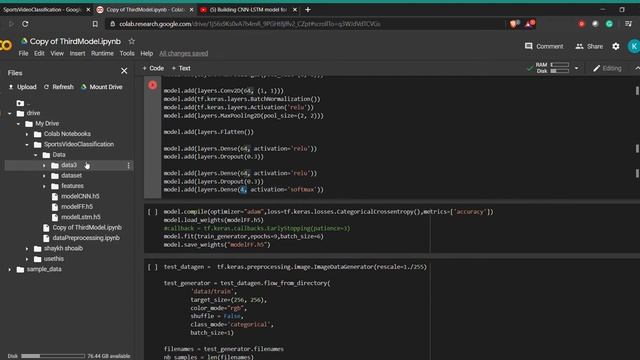Click the RAM usage bar
Screen dimensions: 640x360
[x=560, y=65]
